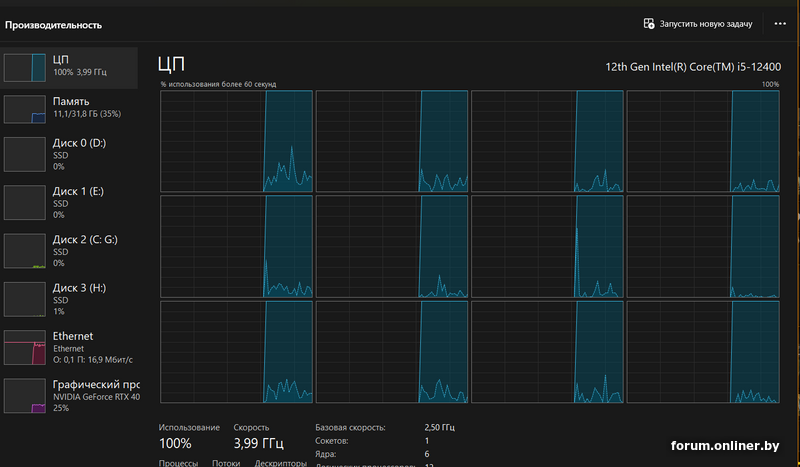The image size is (800, 467).
Task: Click the Диск 0 (D:) graph thumbnail
Action: pos(25,155)
